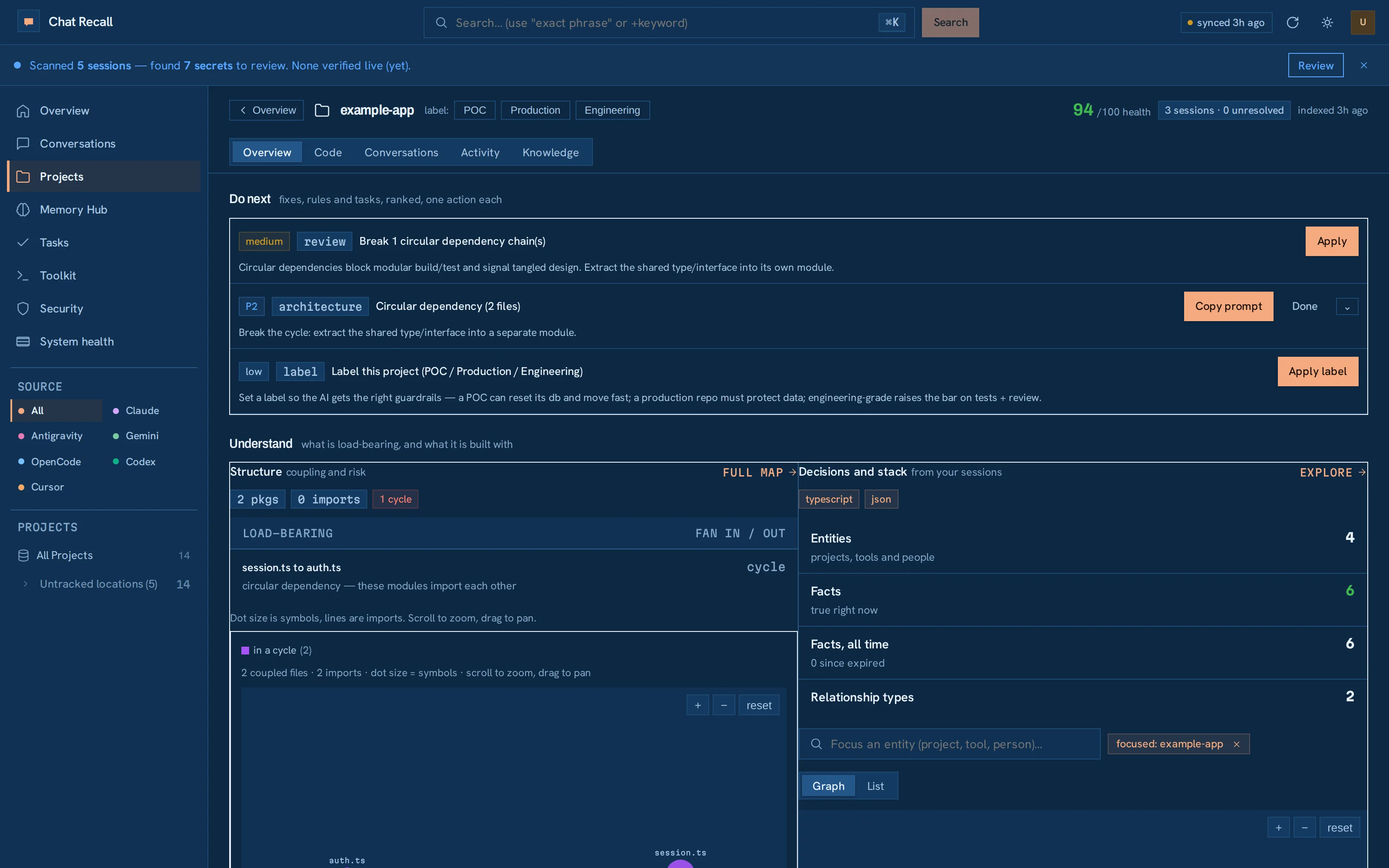The width and height of the screenshot is (1389, 868).
Task: Open the EXPLORE link
Action: 1332,473
